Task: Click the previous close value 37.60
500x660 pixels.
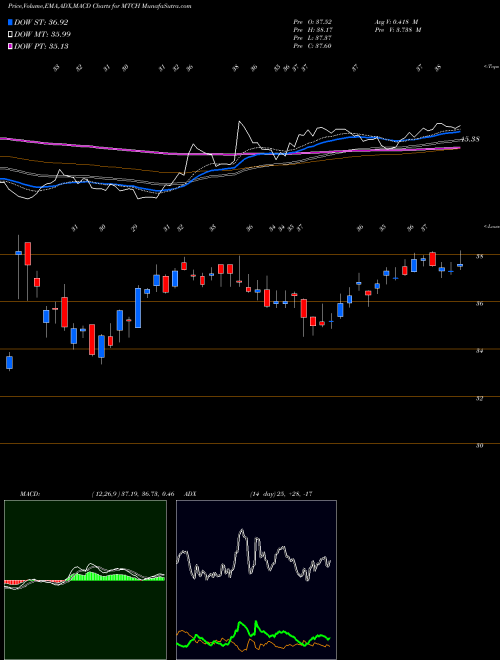Action: [x=322, y=46]
